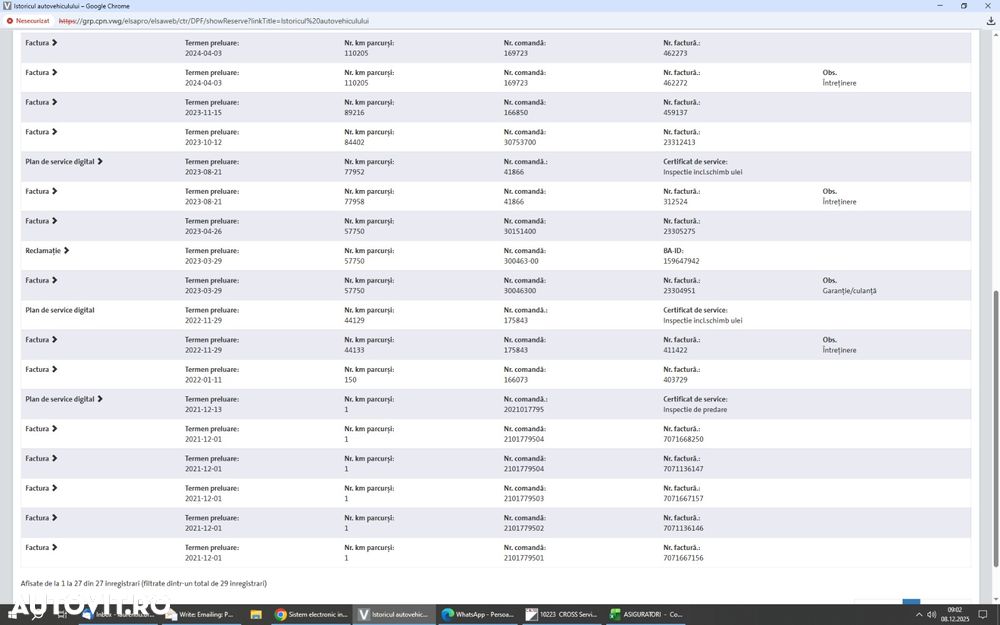Screen dimensions: 1000x625
Task: Select BA-ID value 159647942
Action: coord(681,261)
